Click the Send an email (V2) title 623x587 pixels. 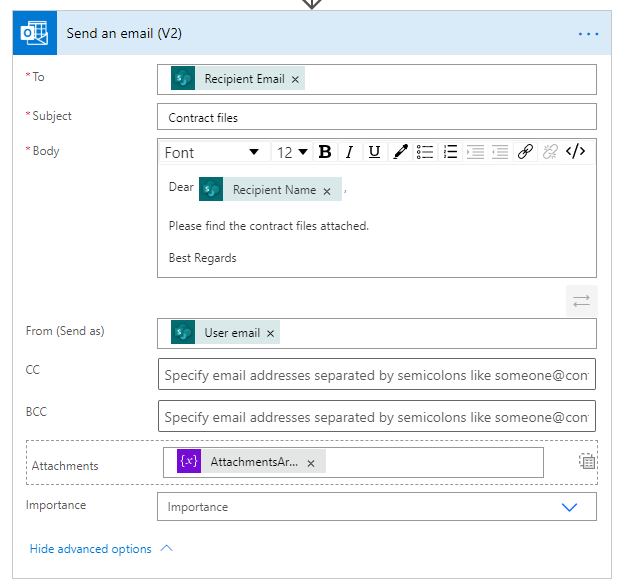pos(124,33)
